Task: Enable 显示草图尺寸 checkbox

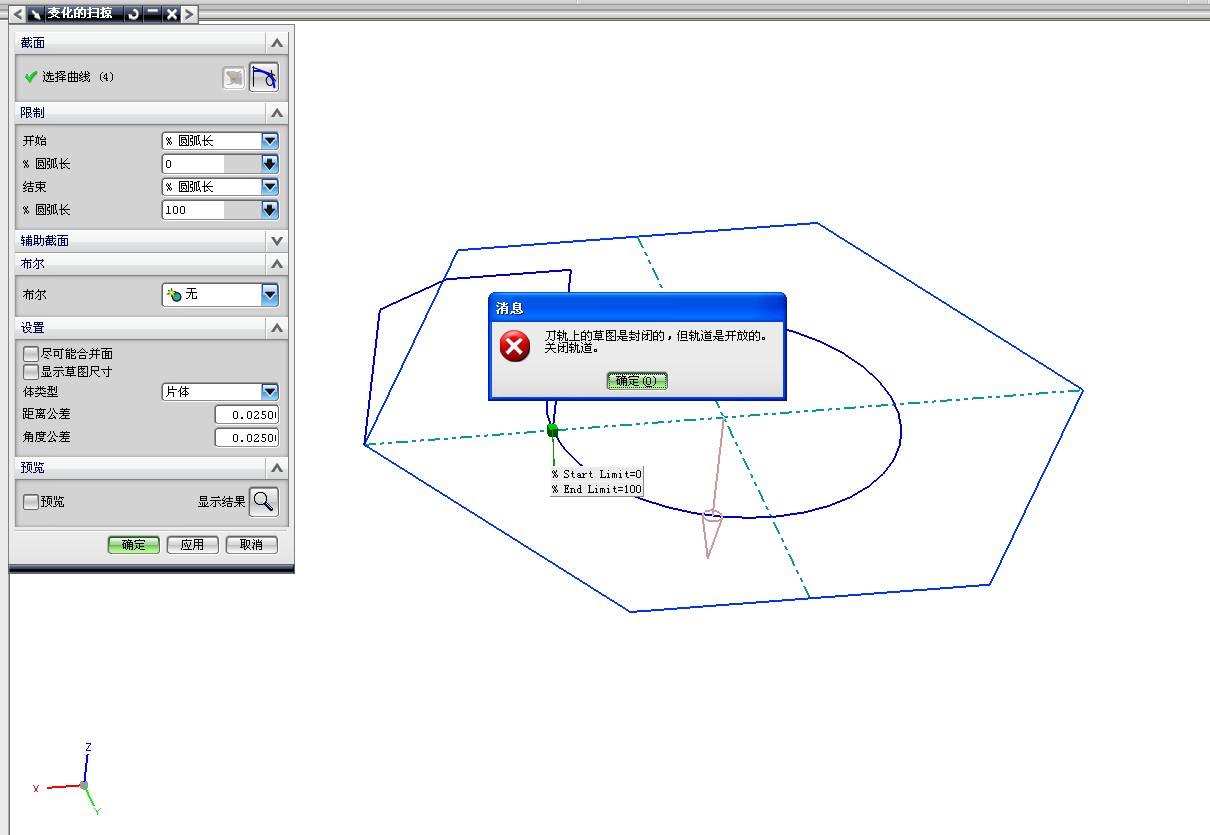Action: click(x=31, y=371)
